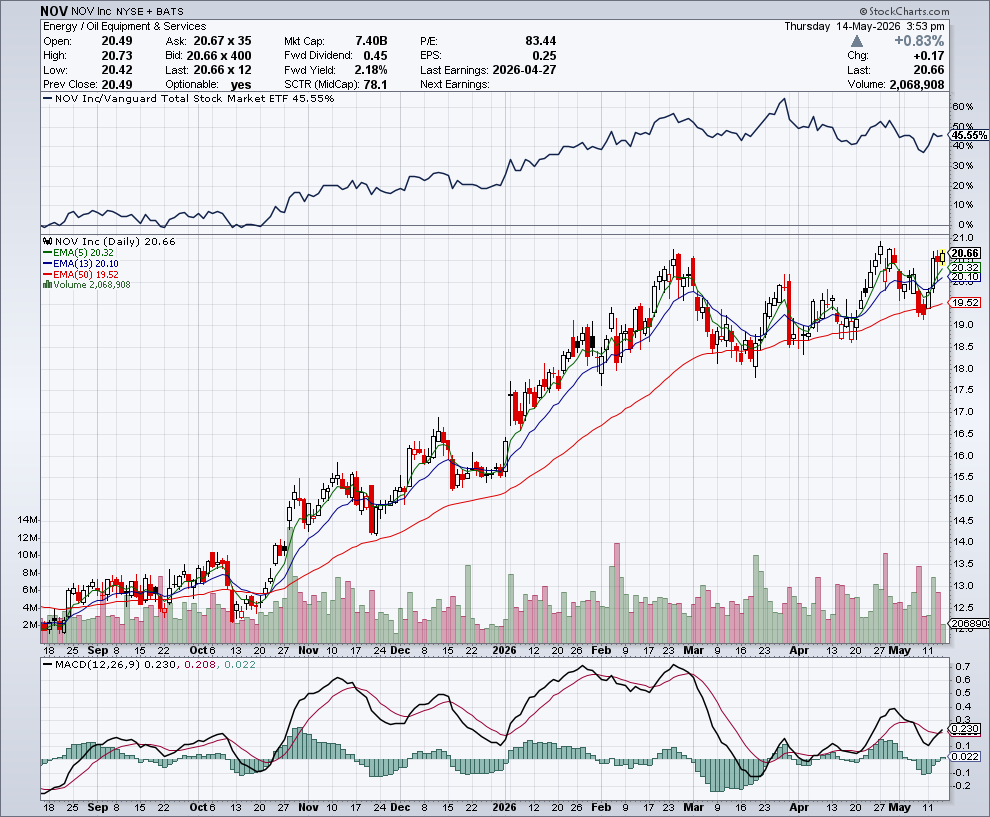Image resolution: width=990 pixels, height=817 pixels.
Task: Click the 0.022 tag on MACD axis
Action: click(x=965, y=756)
